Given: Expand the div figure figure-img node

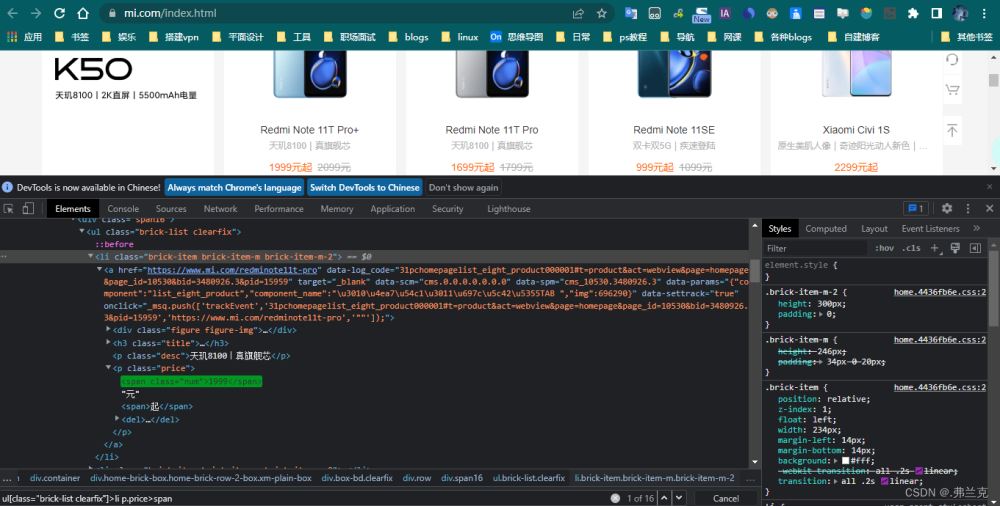Looking at the screenshot, I should [108, 330].
